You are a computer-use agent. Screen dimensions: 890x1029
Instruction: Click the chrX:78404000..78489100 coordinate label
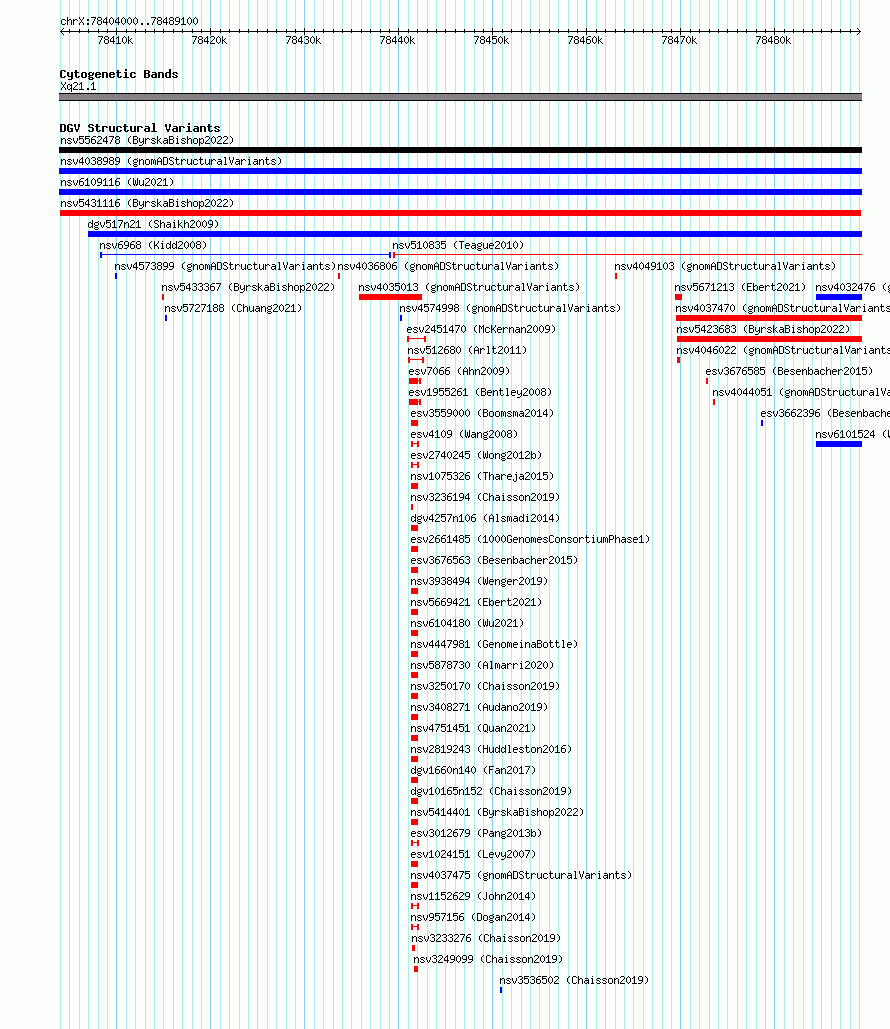pos(129,21)
